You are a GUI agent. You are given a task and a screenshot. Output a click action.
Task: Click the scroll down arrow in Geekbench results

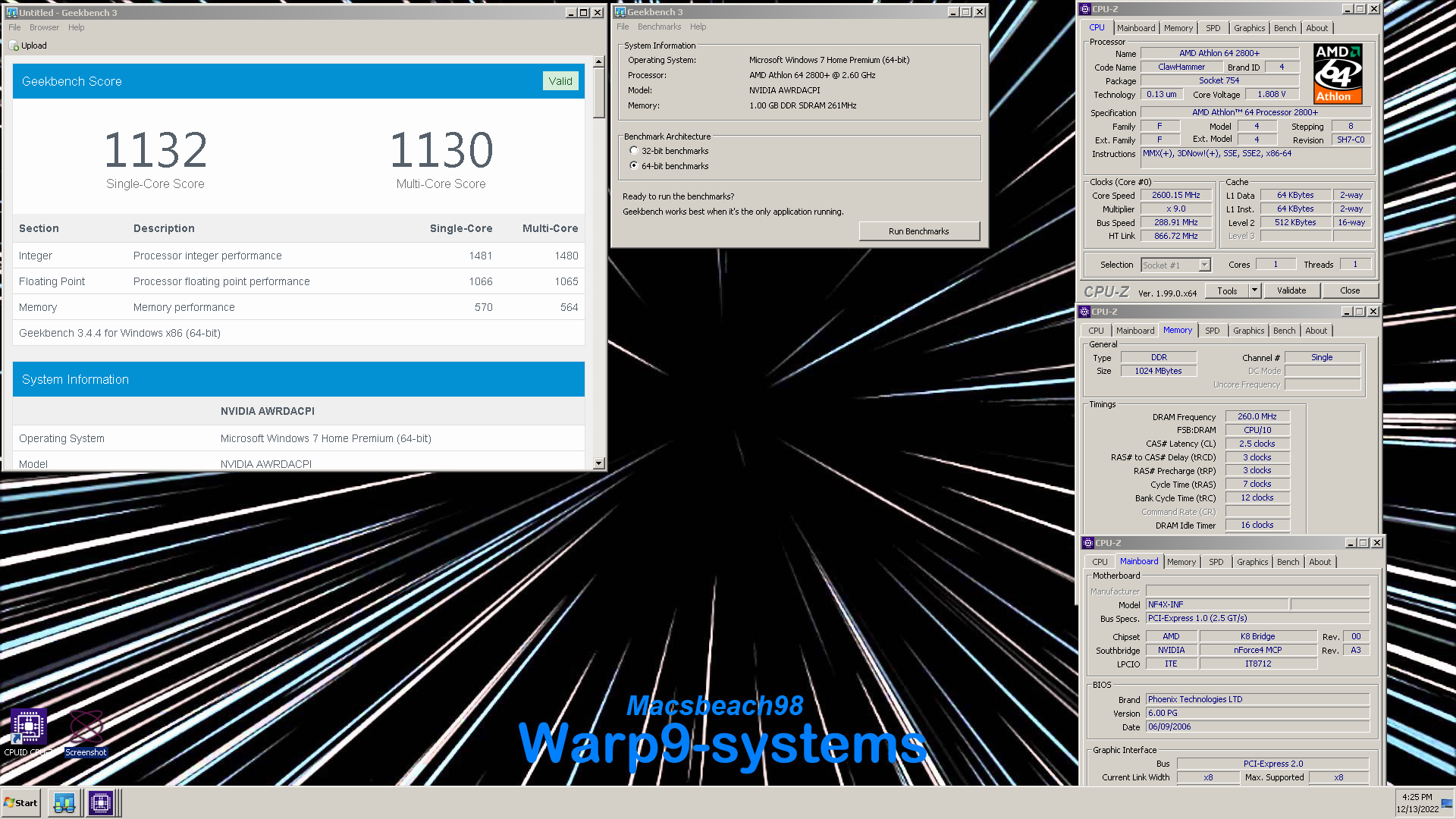click(x=598, y=463)
